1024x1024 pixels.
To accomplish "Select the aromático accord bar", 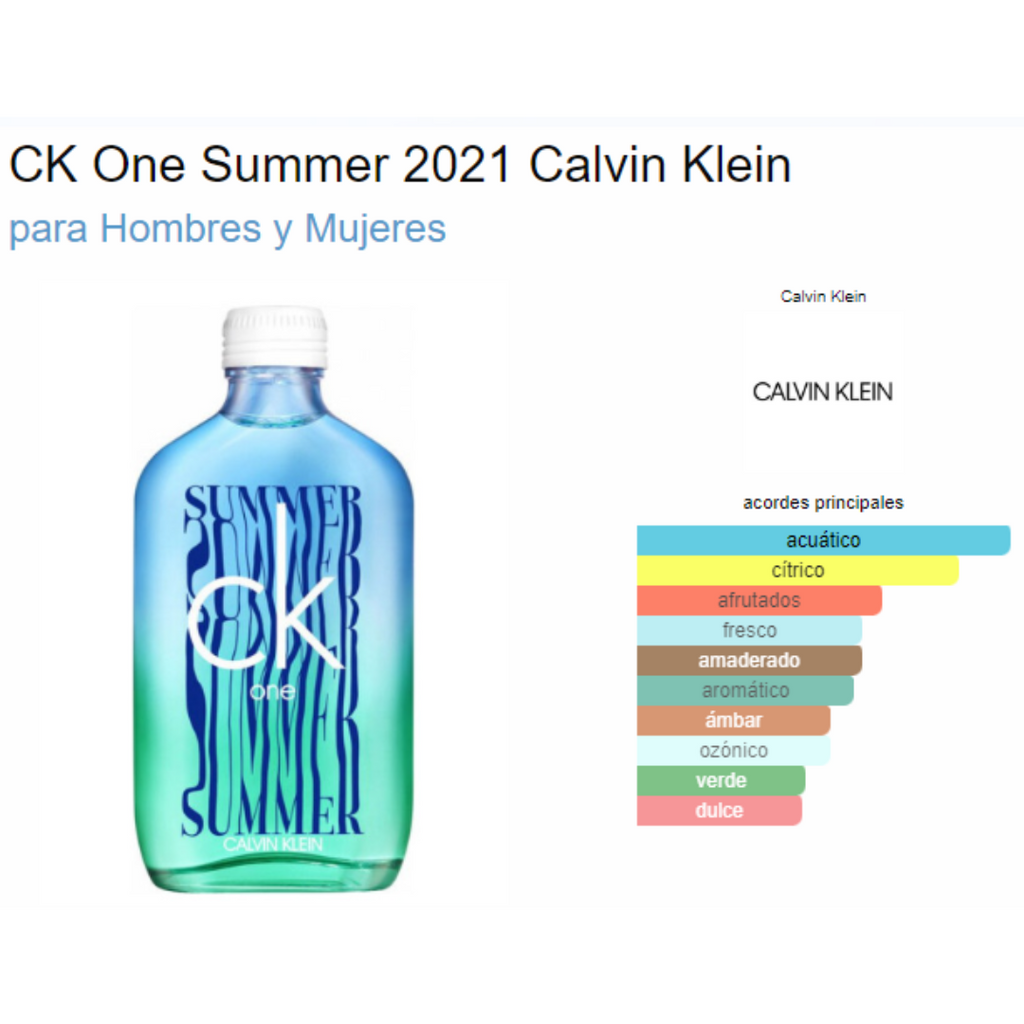I will pos(745,690).
